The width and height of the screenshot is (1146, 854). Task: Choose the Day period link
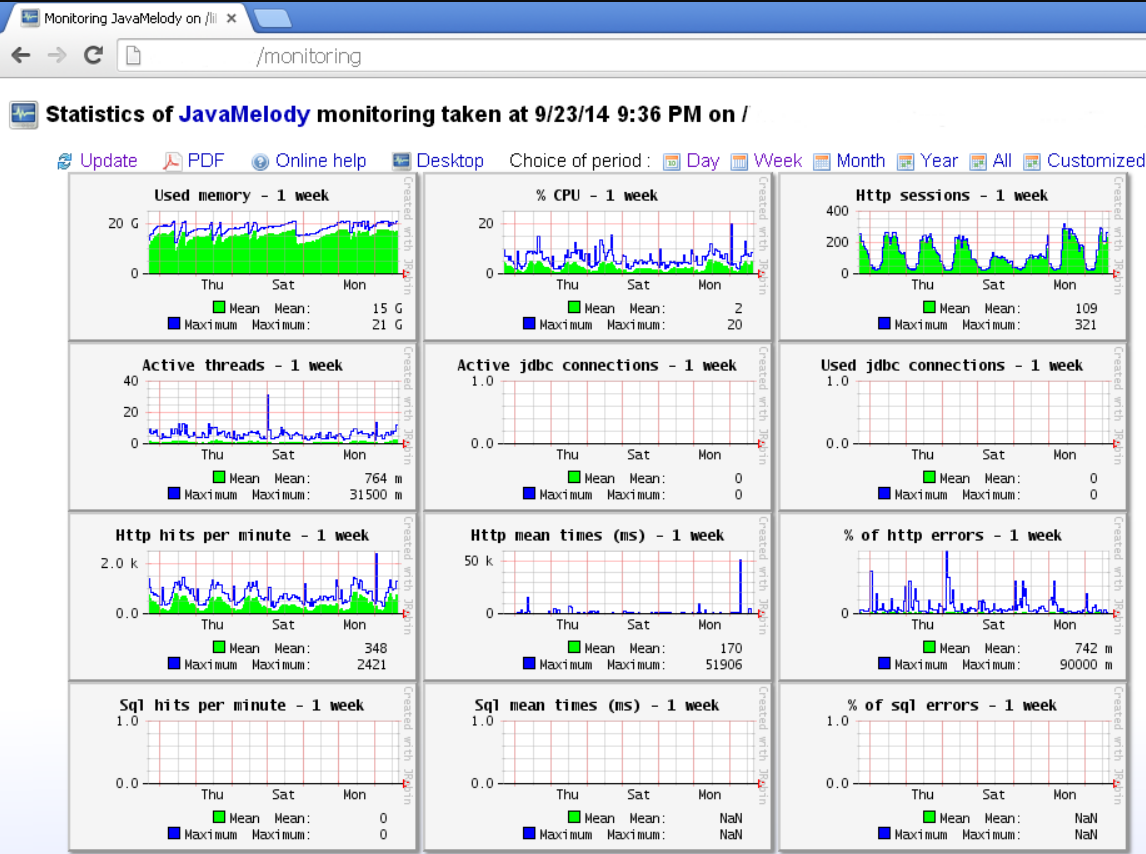click(703, 161)
